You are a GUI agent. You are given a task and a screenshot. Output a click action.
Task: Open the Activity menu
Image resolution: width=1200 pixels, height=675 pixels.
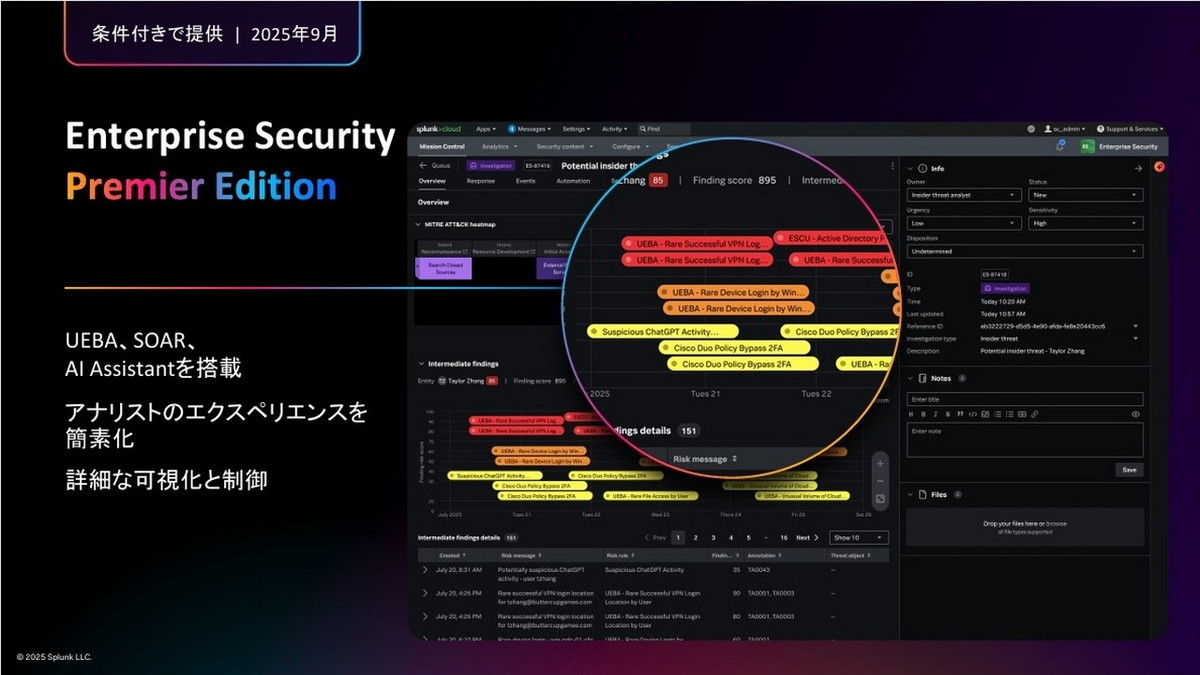[x=614, y=129]
